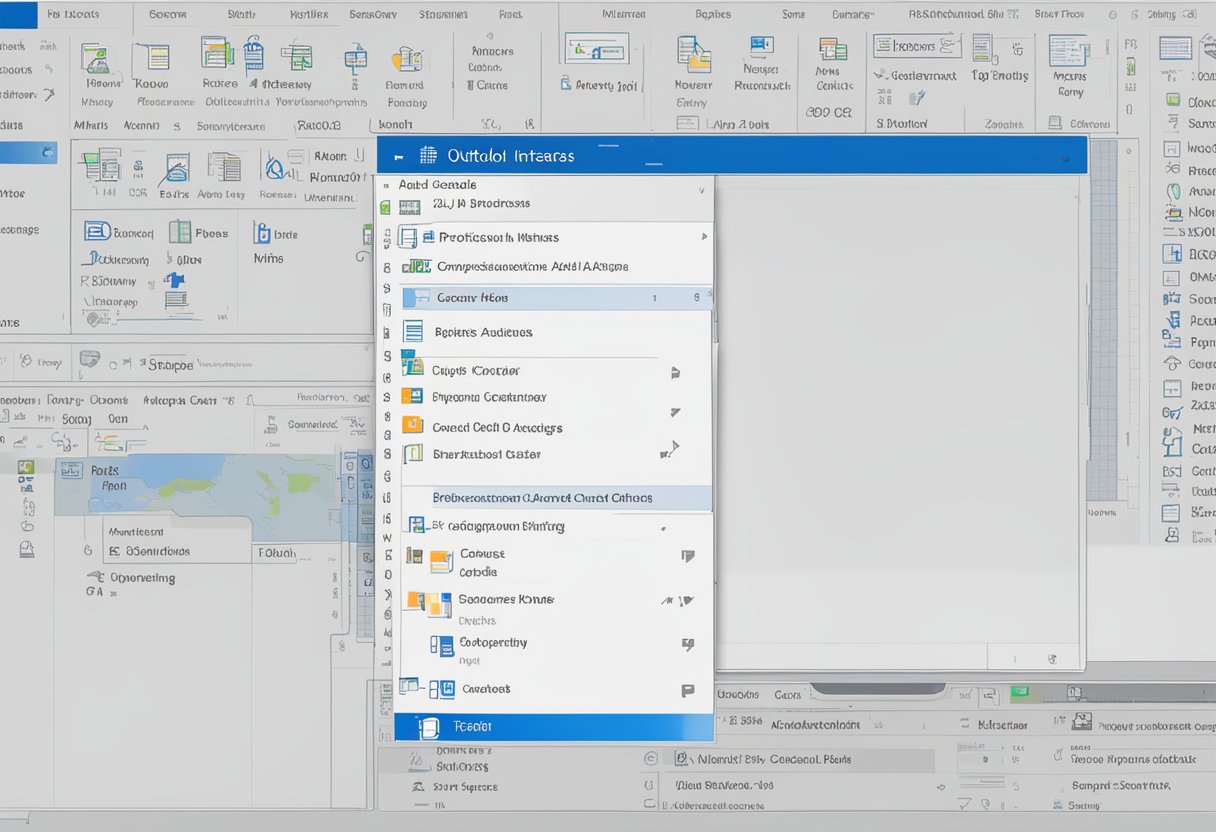Click the vertical scrollbar beside the dropdown menu
Viewport: 1216px width, 832px height.
point(715,400)
